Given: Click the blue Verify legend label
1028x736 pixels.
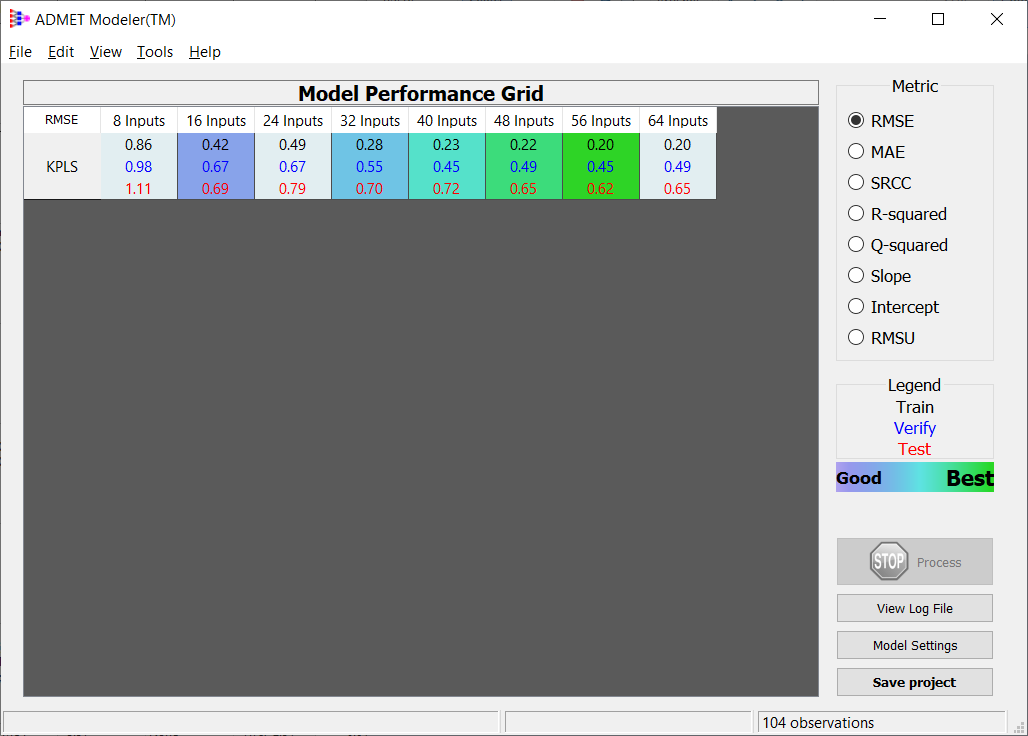Looking at the screenshot, I should (915, 428).
